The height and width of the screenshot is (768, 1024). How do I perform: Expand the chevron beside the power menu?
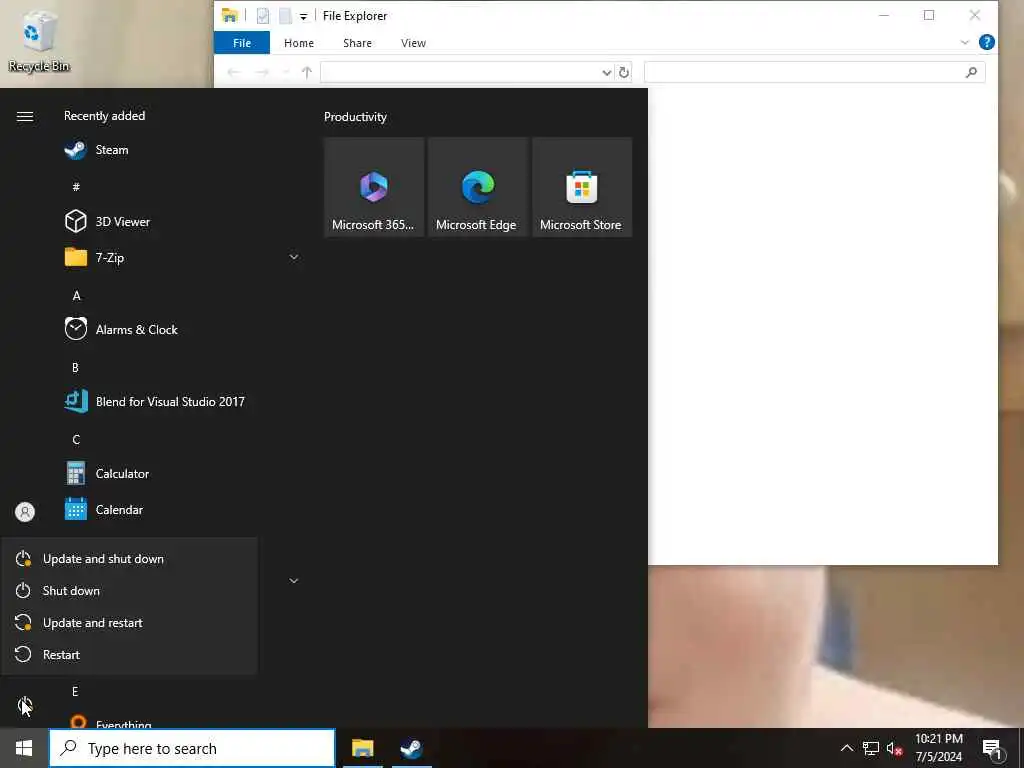294,581
